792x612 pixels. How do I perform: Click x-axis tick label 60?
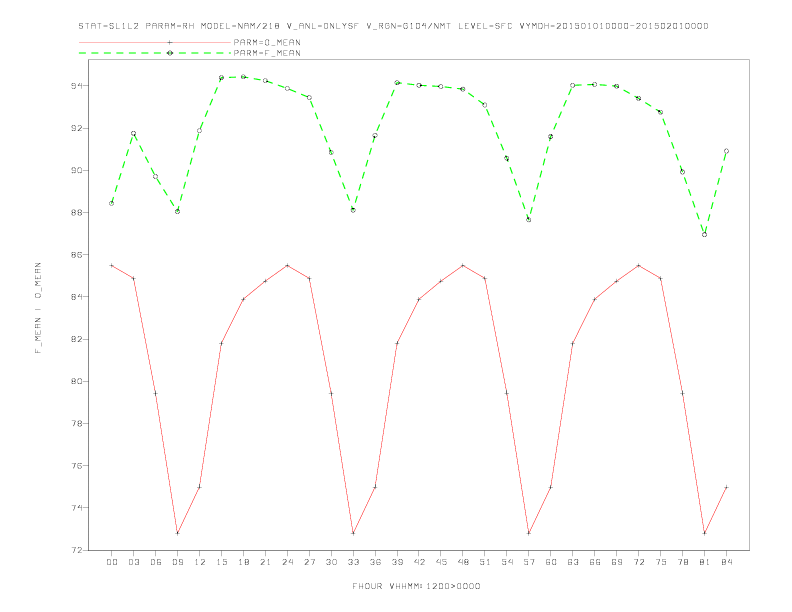[551, 562]
